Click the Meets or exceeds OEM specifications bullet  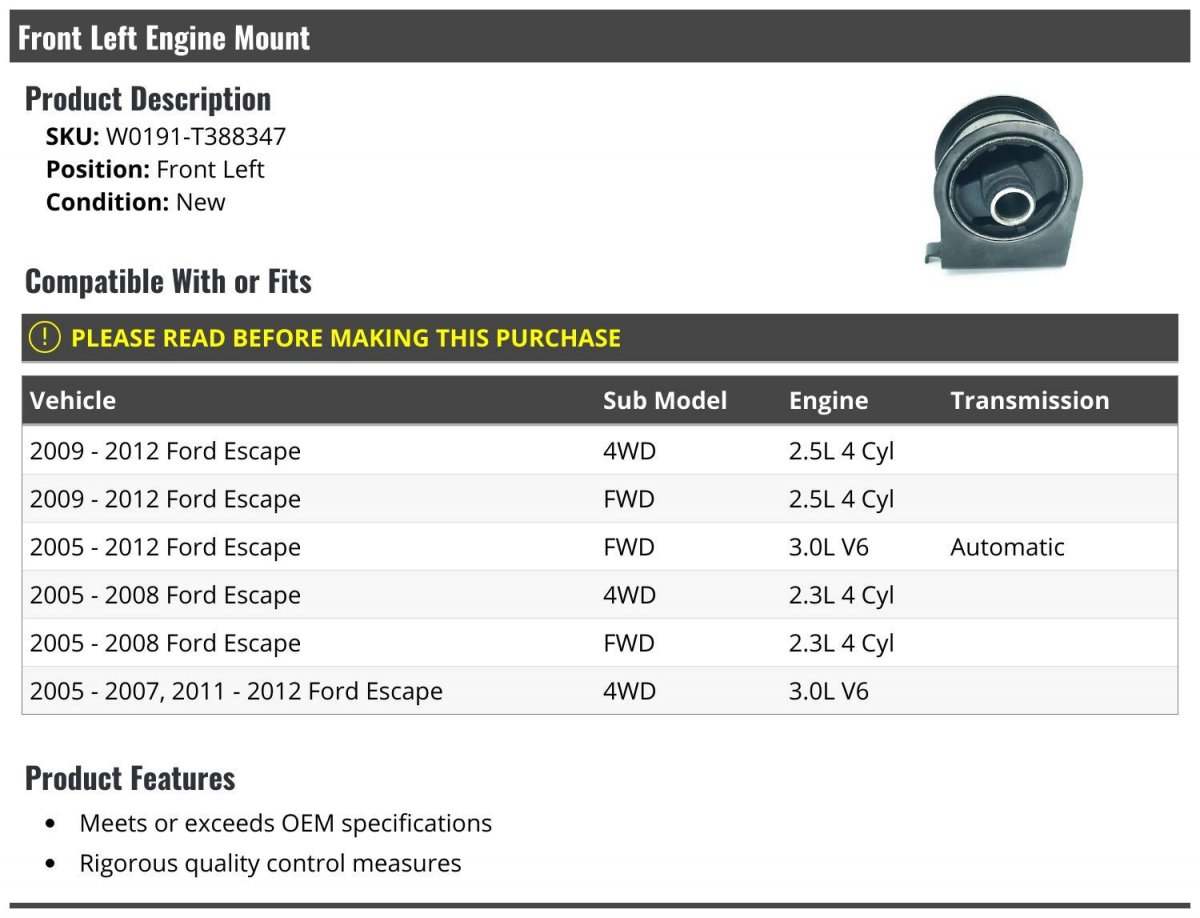[x=286, y=824]
